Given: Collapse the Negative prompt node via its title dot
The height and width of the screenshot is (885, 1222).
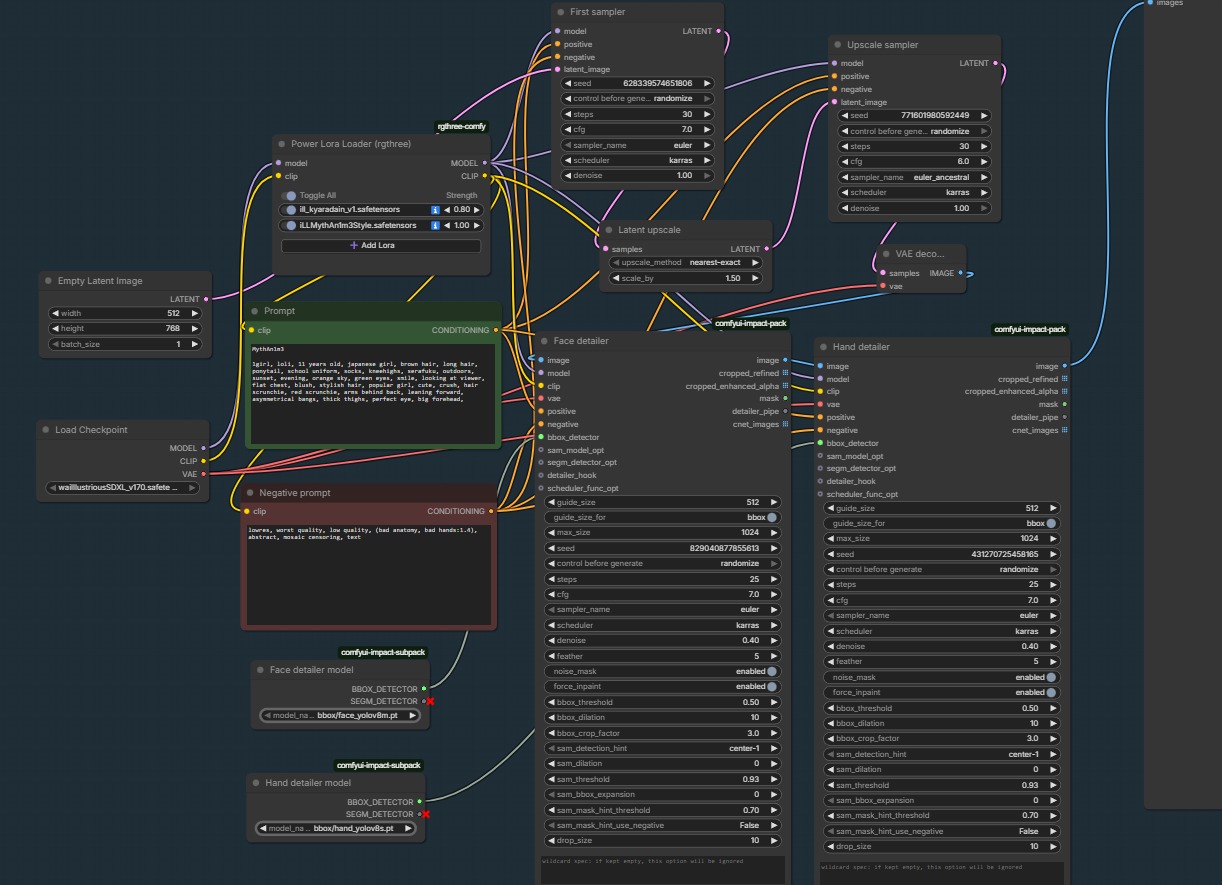Looking at the screenshot, I should tap(249, 493).
